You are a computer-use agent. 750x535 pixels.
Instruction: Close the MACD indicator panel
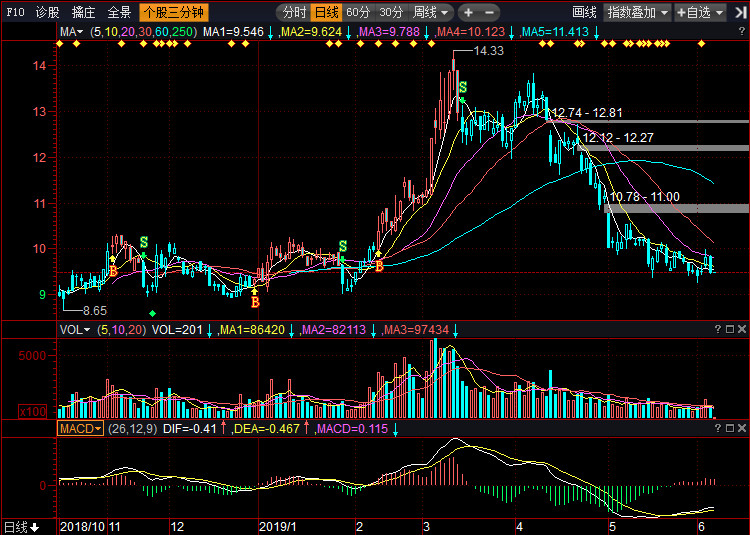coord(742,428)
